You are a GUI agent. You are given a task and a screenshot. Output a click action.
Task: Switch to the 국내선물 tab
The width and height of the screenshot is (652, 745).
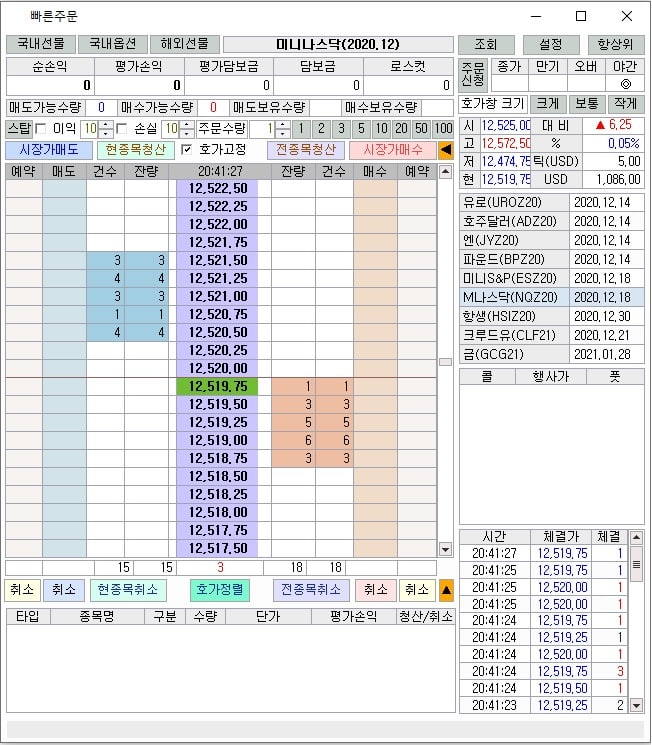pos(41,44)
